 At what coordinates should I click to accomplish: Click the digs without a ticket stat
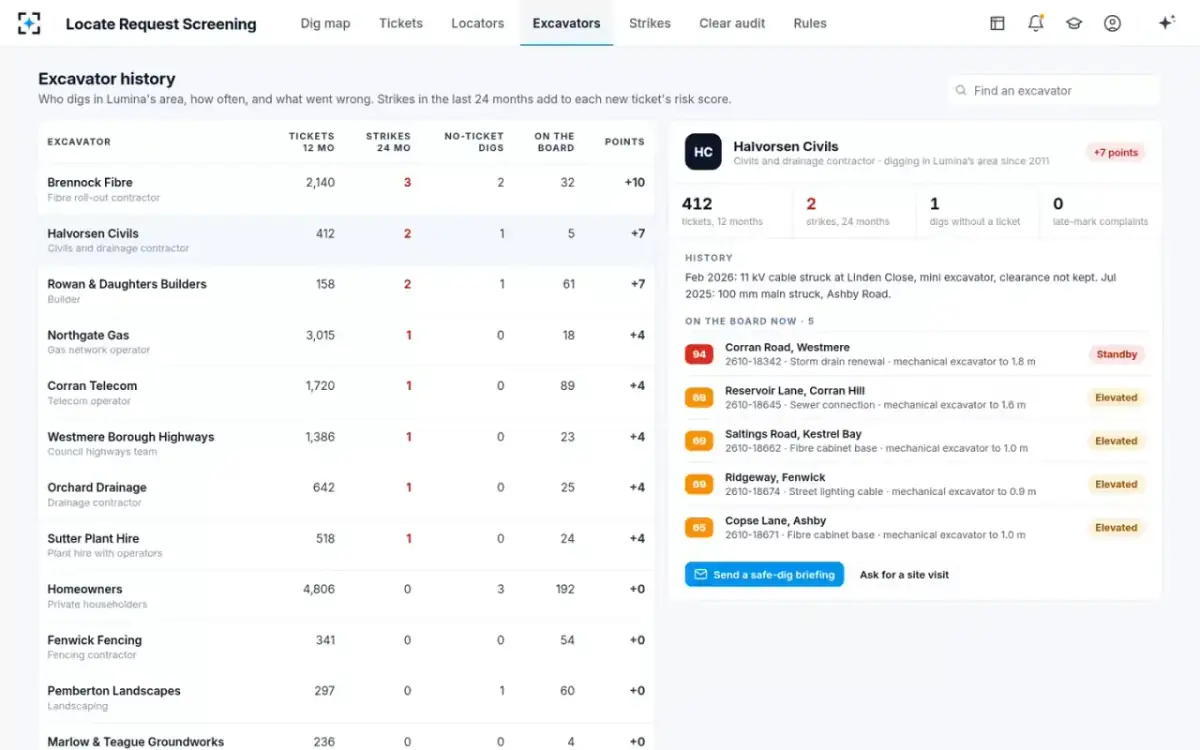pyautogui.click(x=978, y=211)
